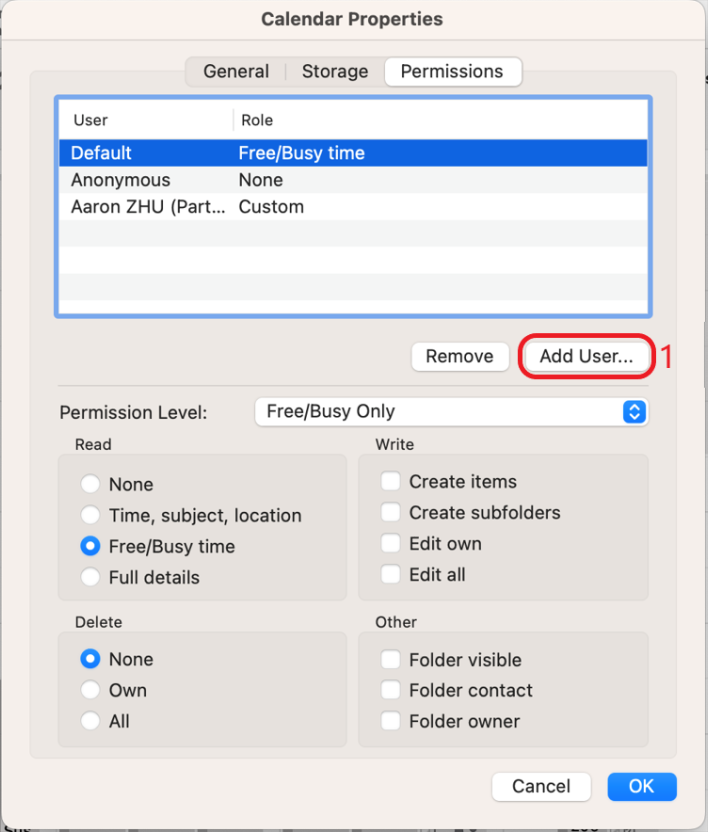
Task: Tick the Create subfolders checkbox
Action: click(391, 513)
